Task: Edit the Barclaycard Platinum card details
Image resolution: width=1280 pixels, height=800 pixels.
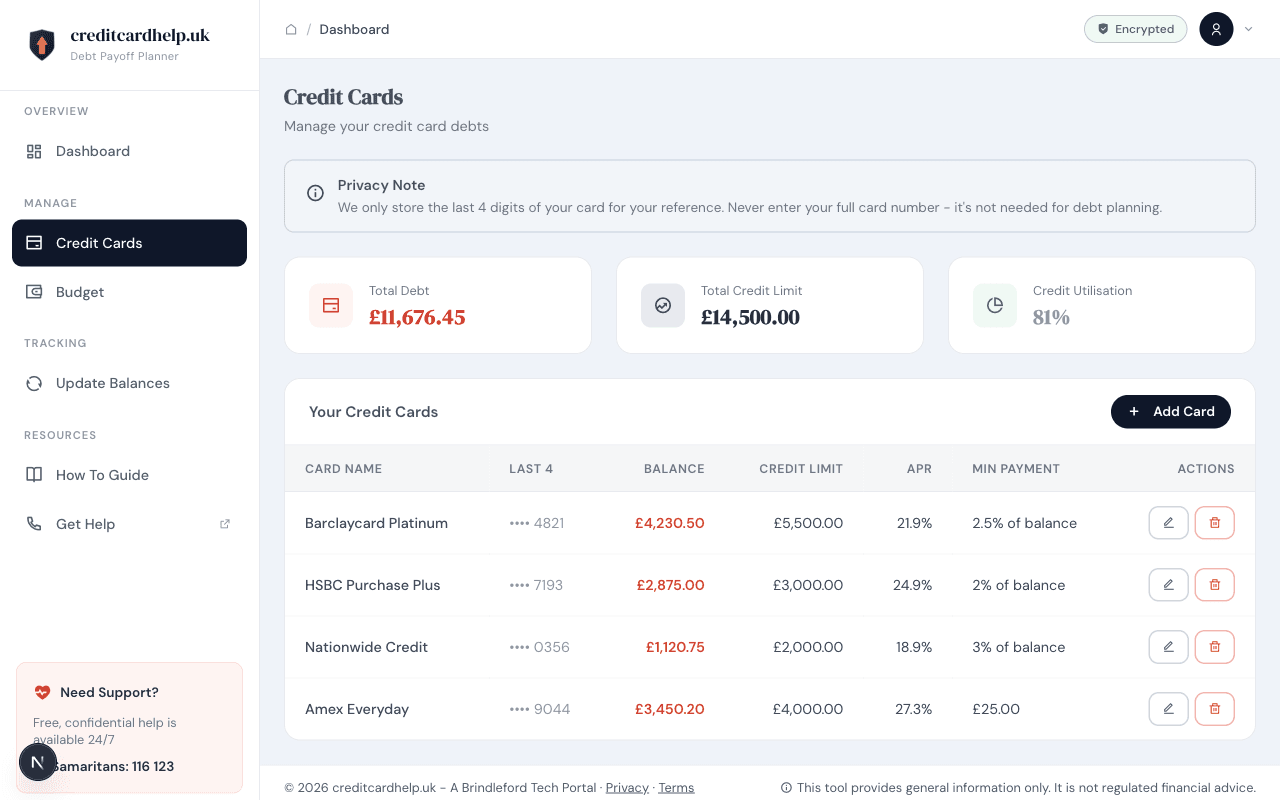Action: (x=1168, y=522)
